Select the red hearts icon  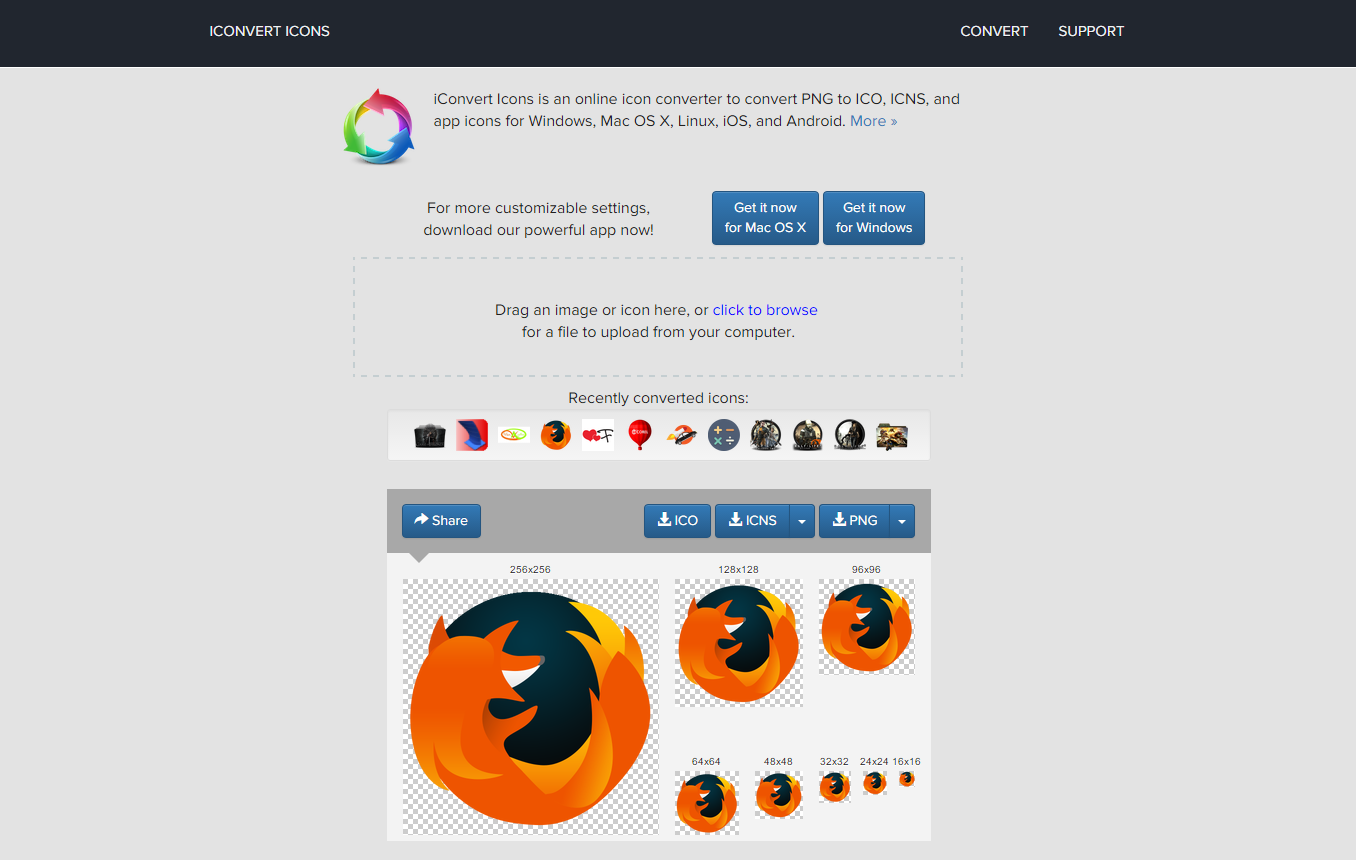coord(597,435)
